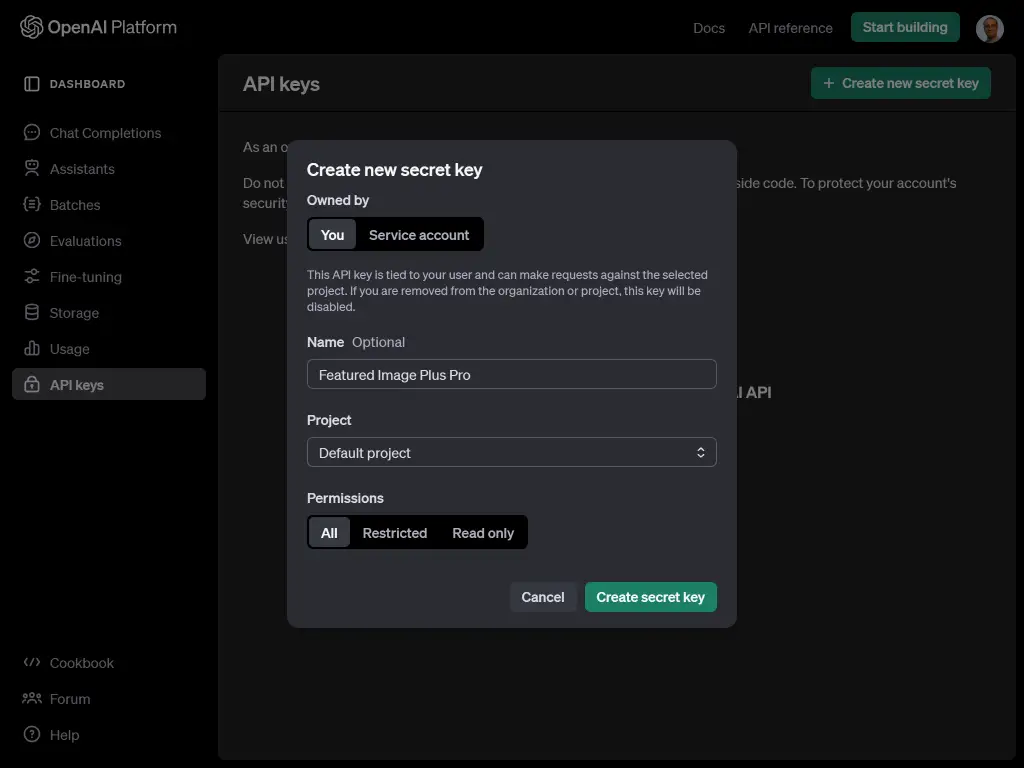Click the API keys lock icon

31,384
